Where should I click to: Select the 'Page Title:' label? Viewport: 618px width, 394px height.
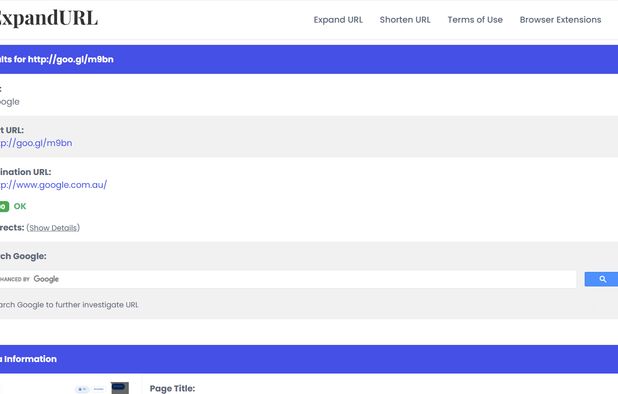[173, 388]
